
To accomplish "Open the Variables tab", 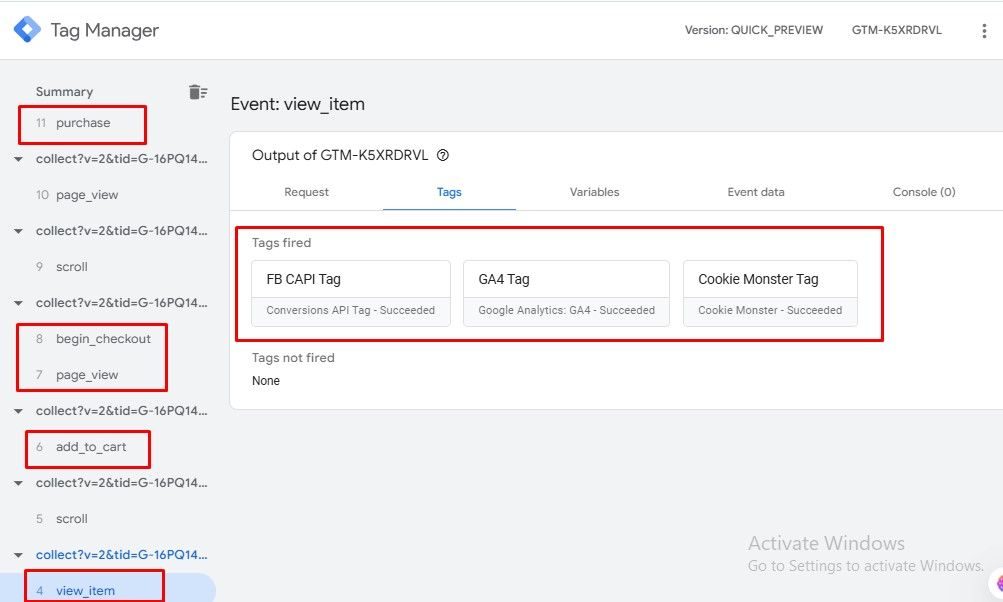I will click(x=594, y=192).
